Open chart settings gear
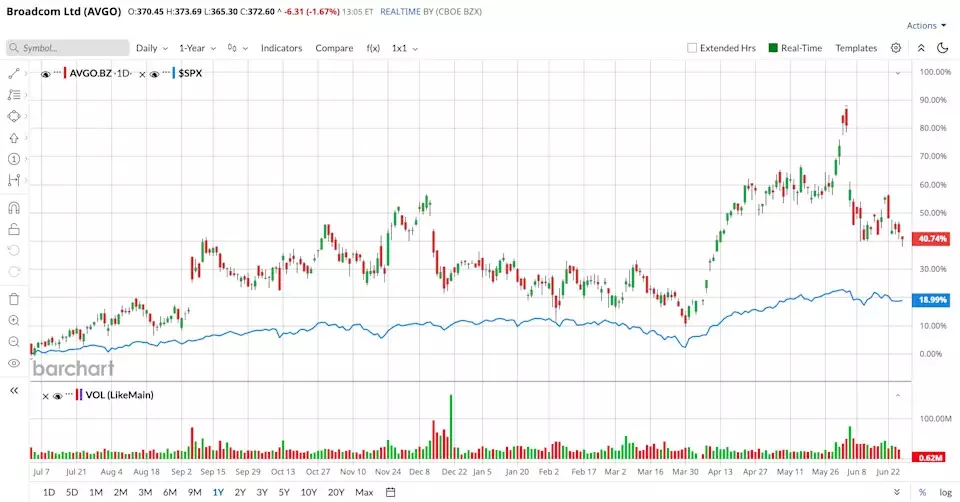Image resolution: width=960 pixels, height=502 pixels. (x=896, y=48)
